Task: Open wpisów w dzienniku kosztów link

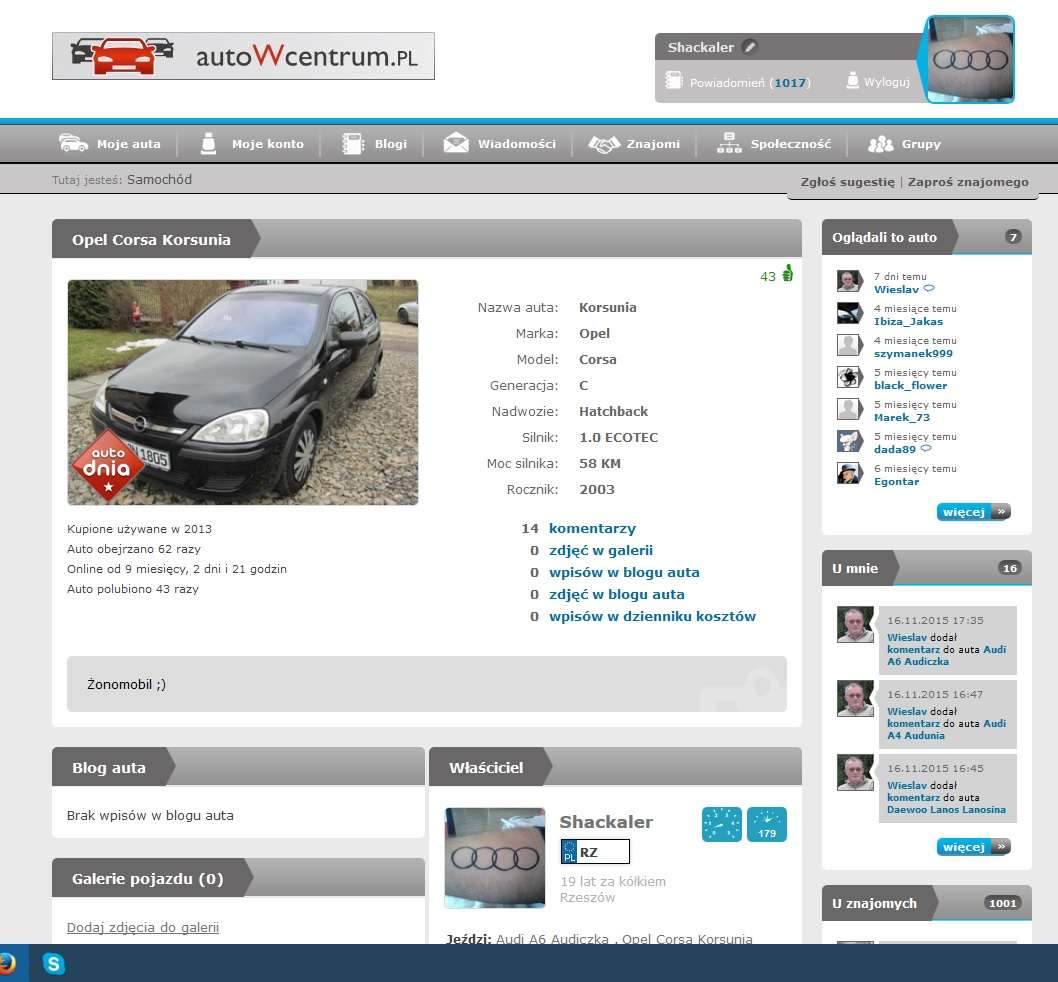Action: pos(652,616)
